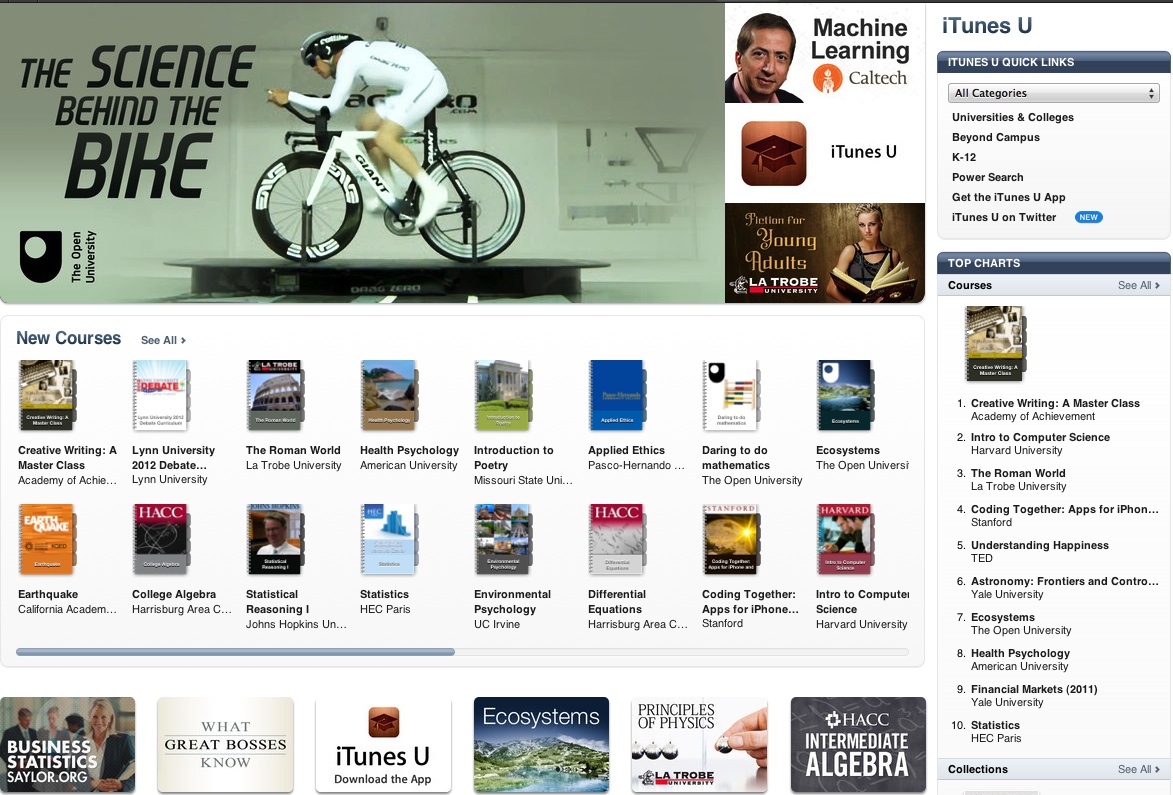Open the iTunes U on Twitter link
The image size is (1173, 795).
click(x=1004, y=218)
